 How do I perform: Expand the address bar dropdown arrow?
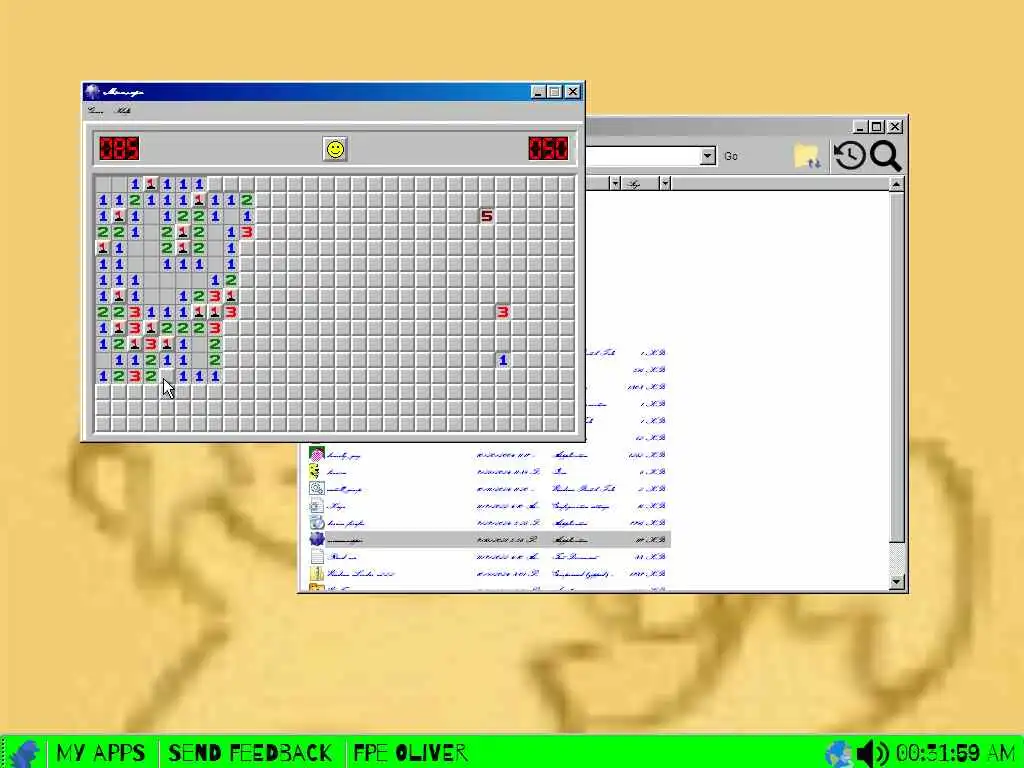[x=708, y=156]
